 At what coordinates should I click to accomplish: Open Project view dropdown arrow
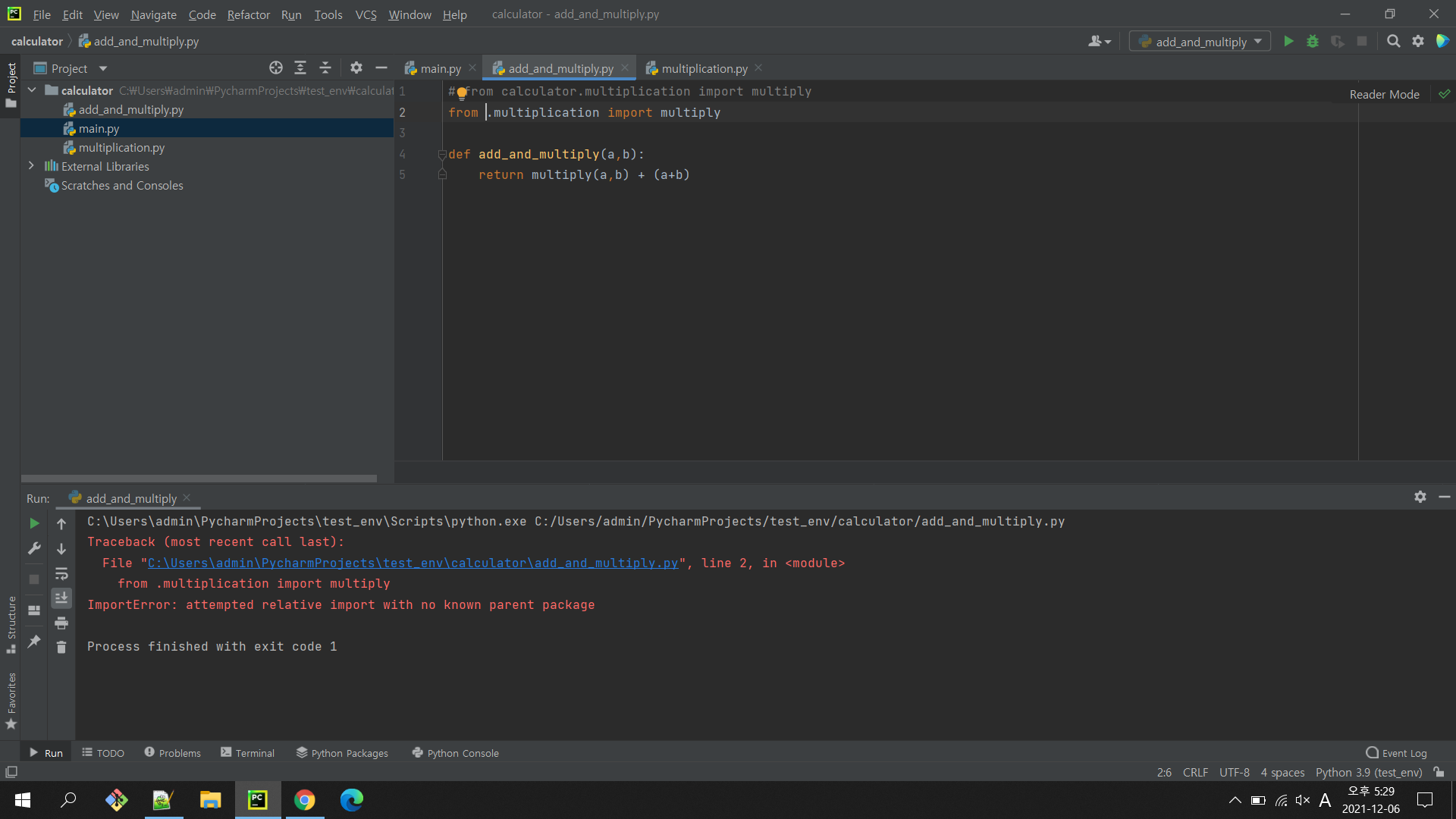(x=103, y=68)
